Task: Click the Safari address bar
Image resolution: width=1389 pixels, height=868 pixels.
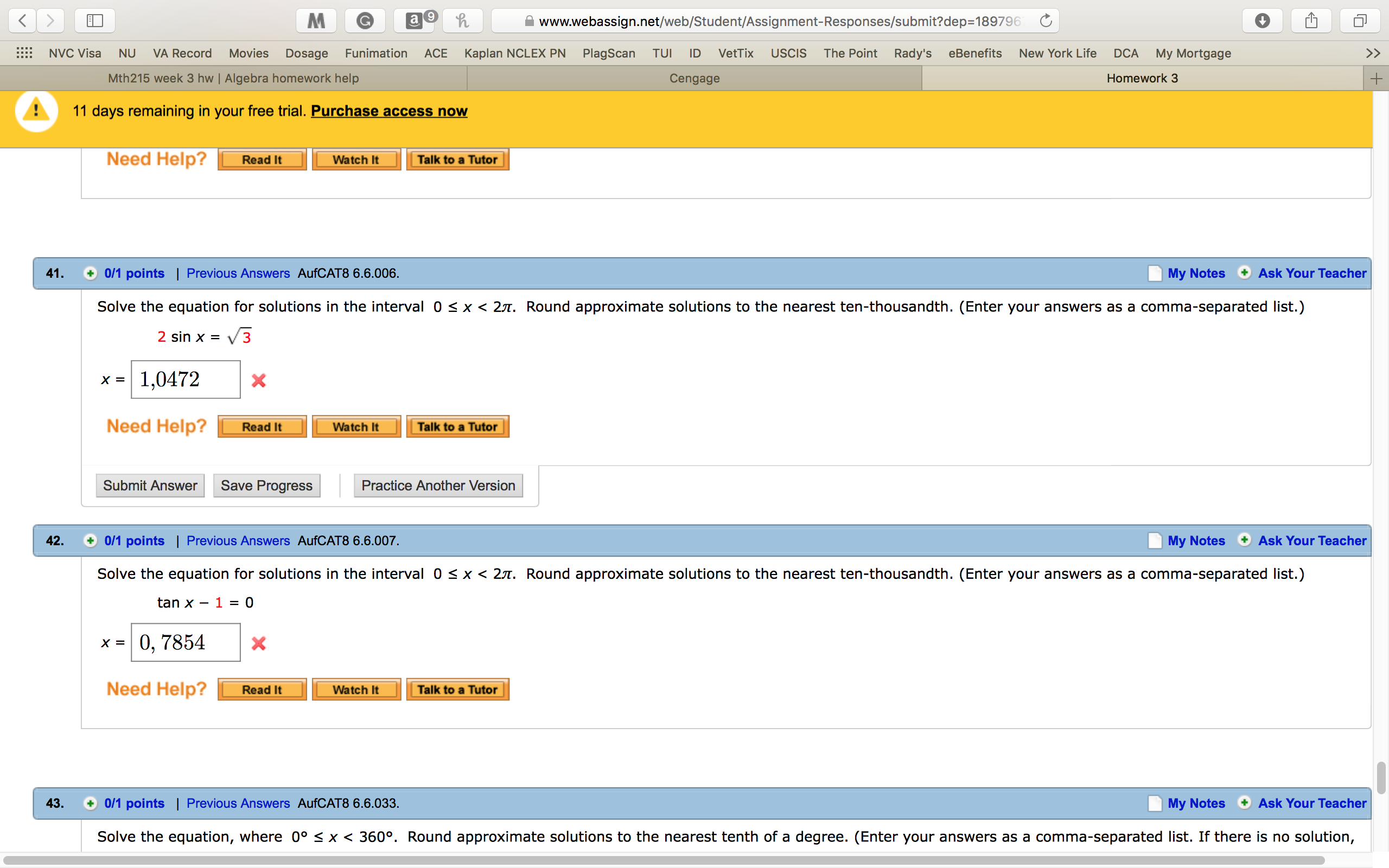Action: (775, 21)
